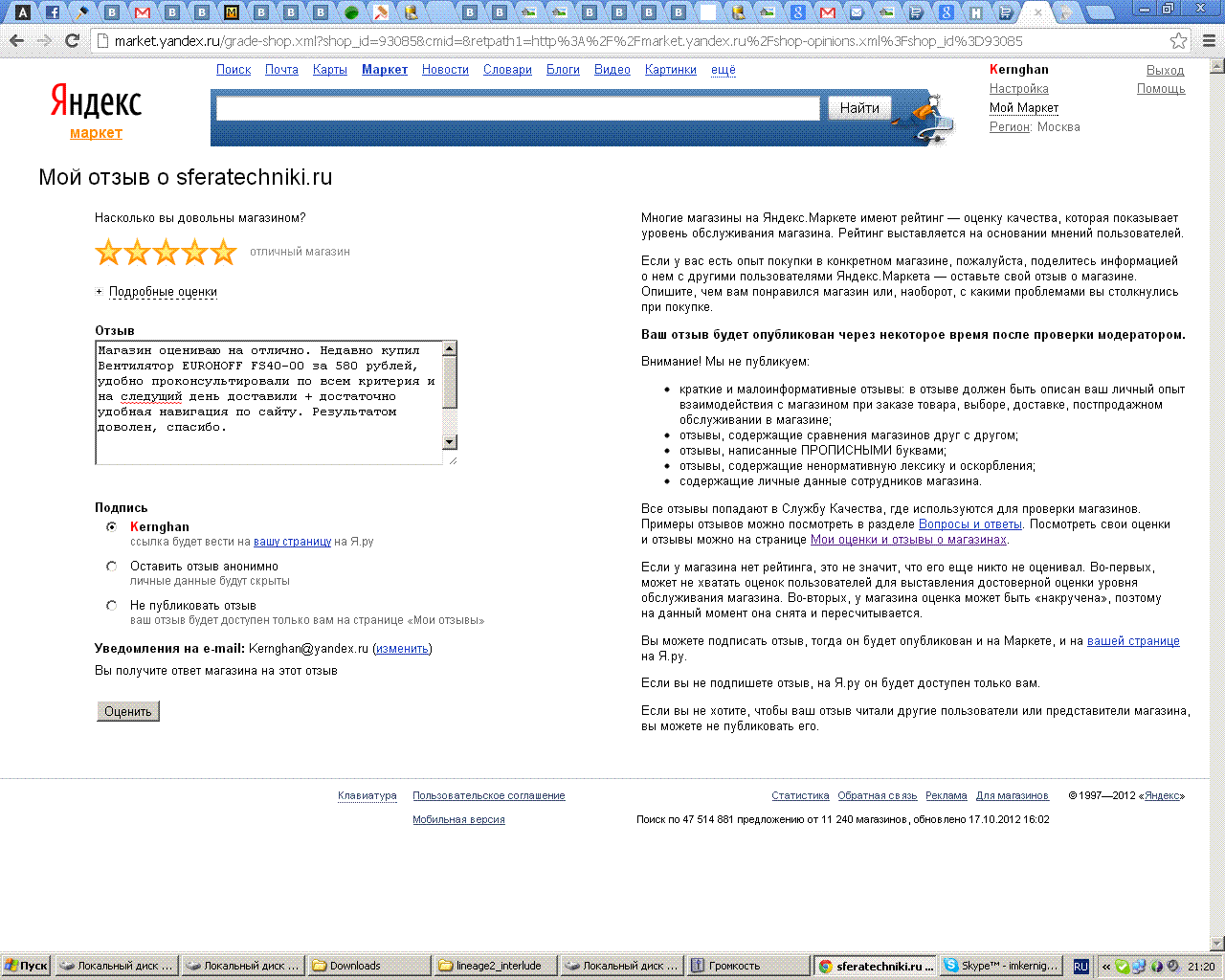Open Почта in top navigation
This screenshot has width=1225, height=980.
click(x=281, y=70)
